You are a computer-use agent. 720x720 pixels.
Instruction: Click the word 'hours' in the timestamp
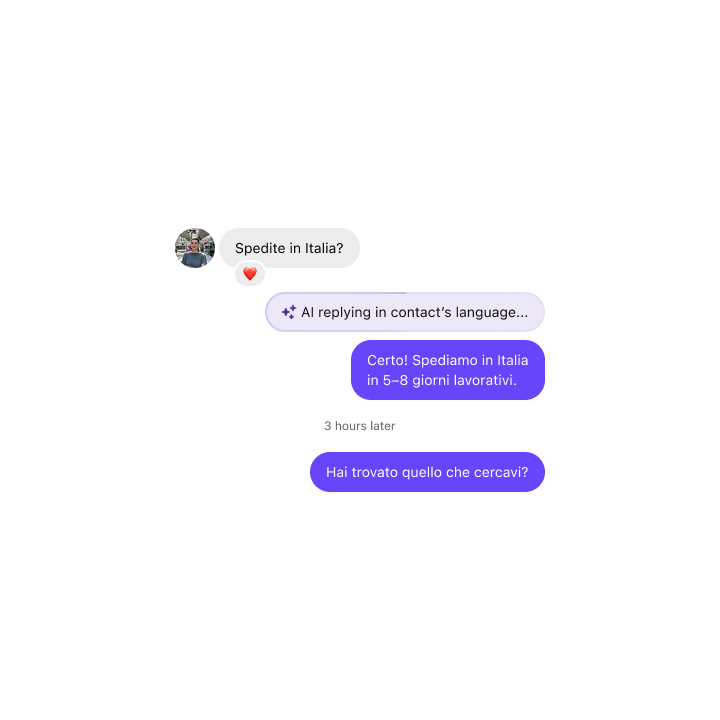(x=350, y=426)
